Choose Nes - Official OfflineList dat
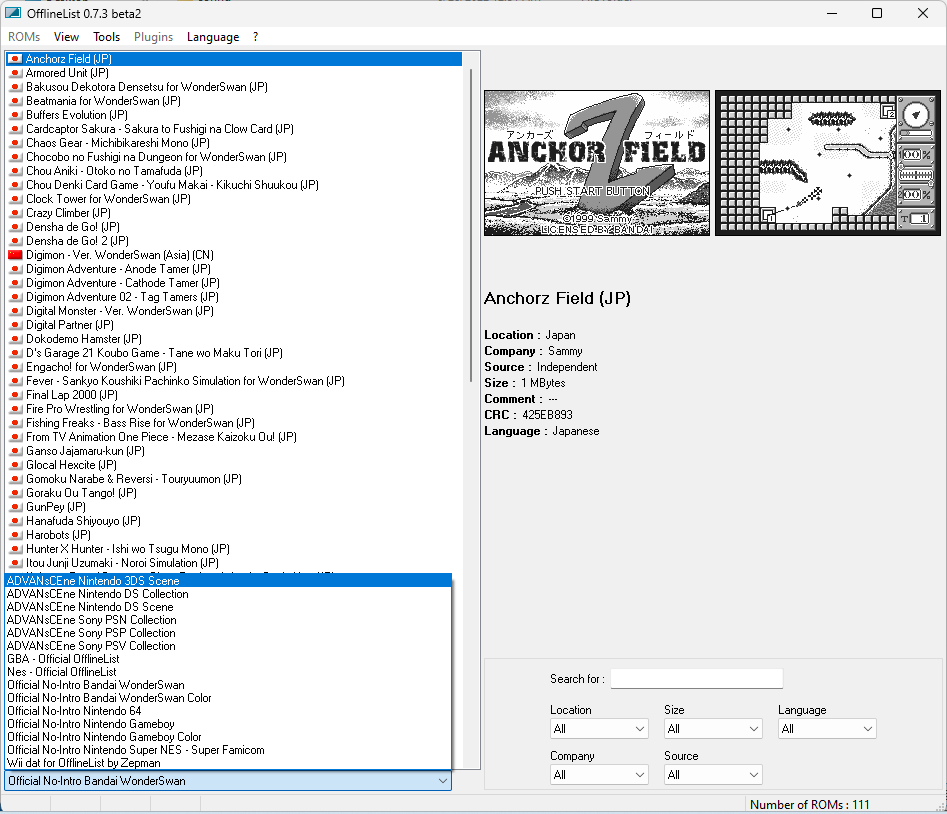Viewport: 947px width, 814px height. pyautogui.click(x=228, y=672)
